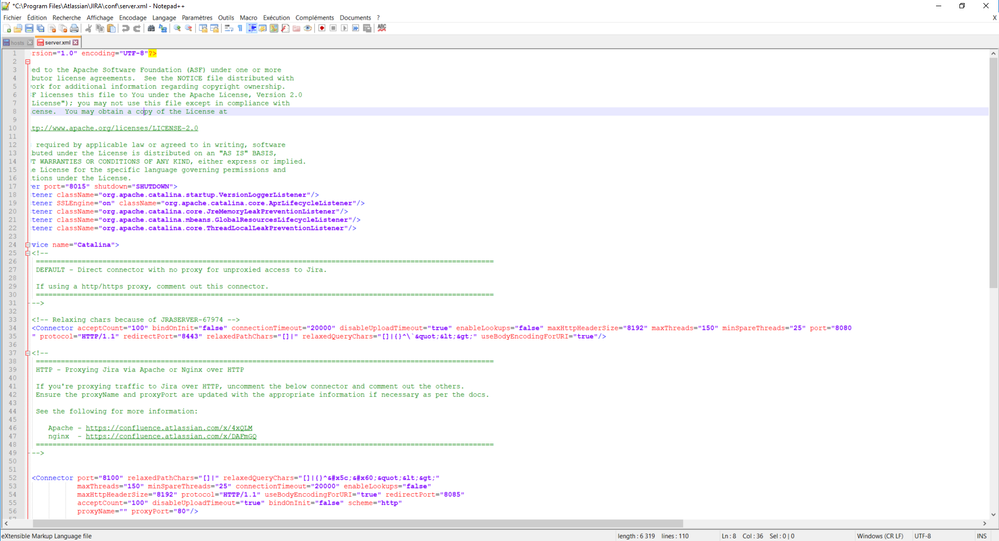Toggle Word wrap toolbar button

tap(229, 28)
